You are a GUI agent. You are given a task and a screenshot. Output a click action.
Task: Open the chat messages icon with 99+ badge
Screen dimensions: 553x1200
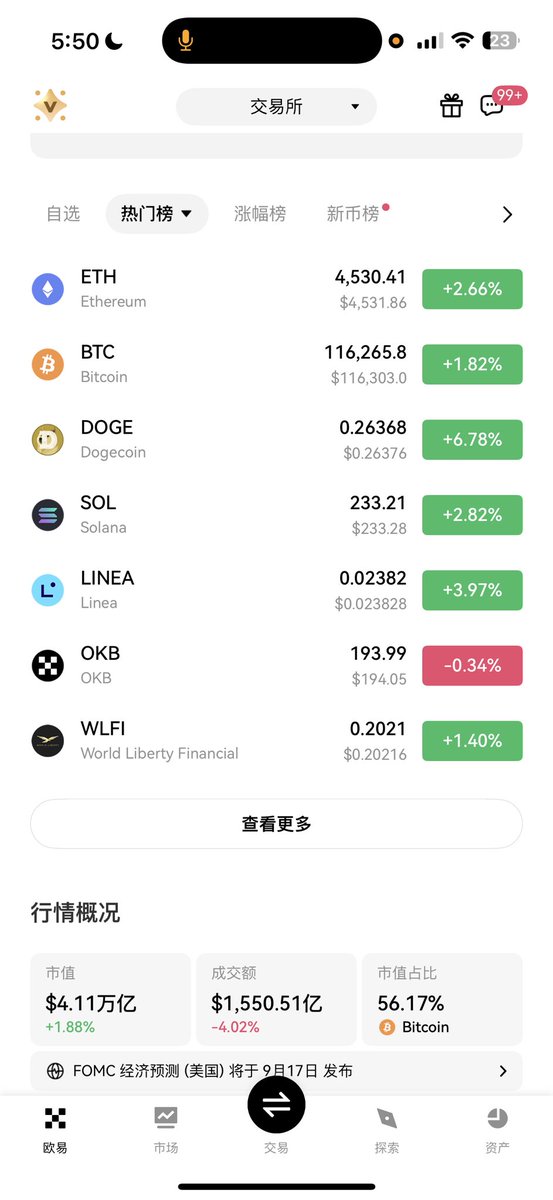[x=492, y=105]
